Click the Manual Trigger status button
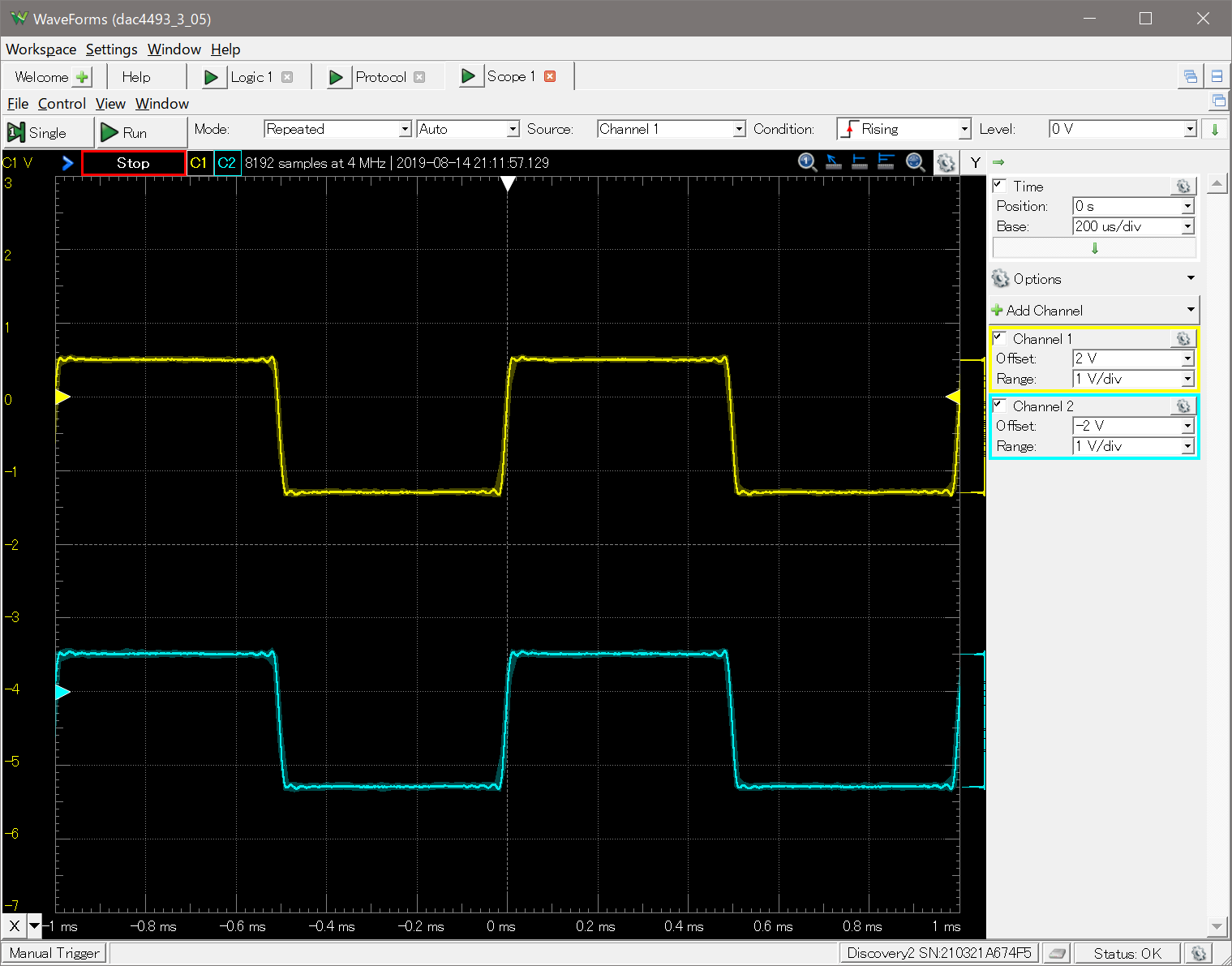Screen dimensions: 1232x966 [x=54, y=953]
